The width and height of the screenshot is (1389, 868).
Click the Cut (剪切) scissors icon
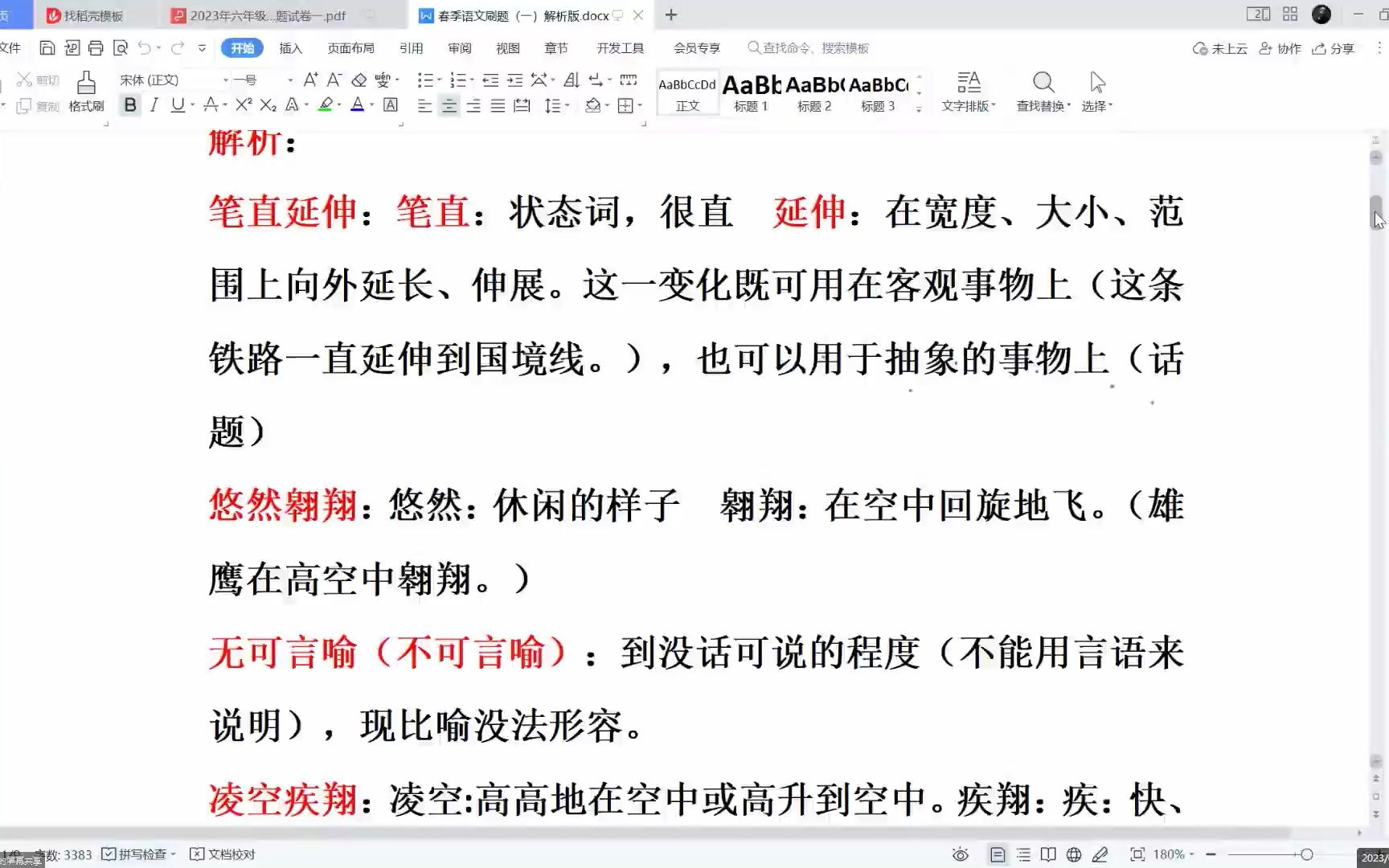coord(24,80)
